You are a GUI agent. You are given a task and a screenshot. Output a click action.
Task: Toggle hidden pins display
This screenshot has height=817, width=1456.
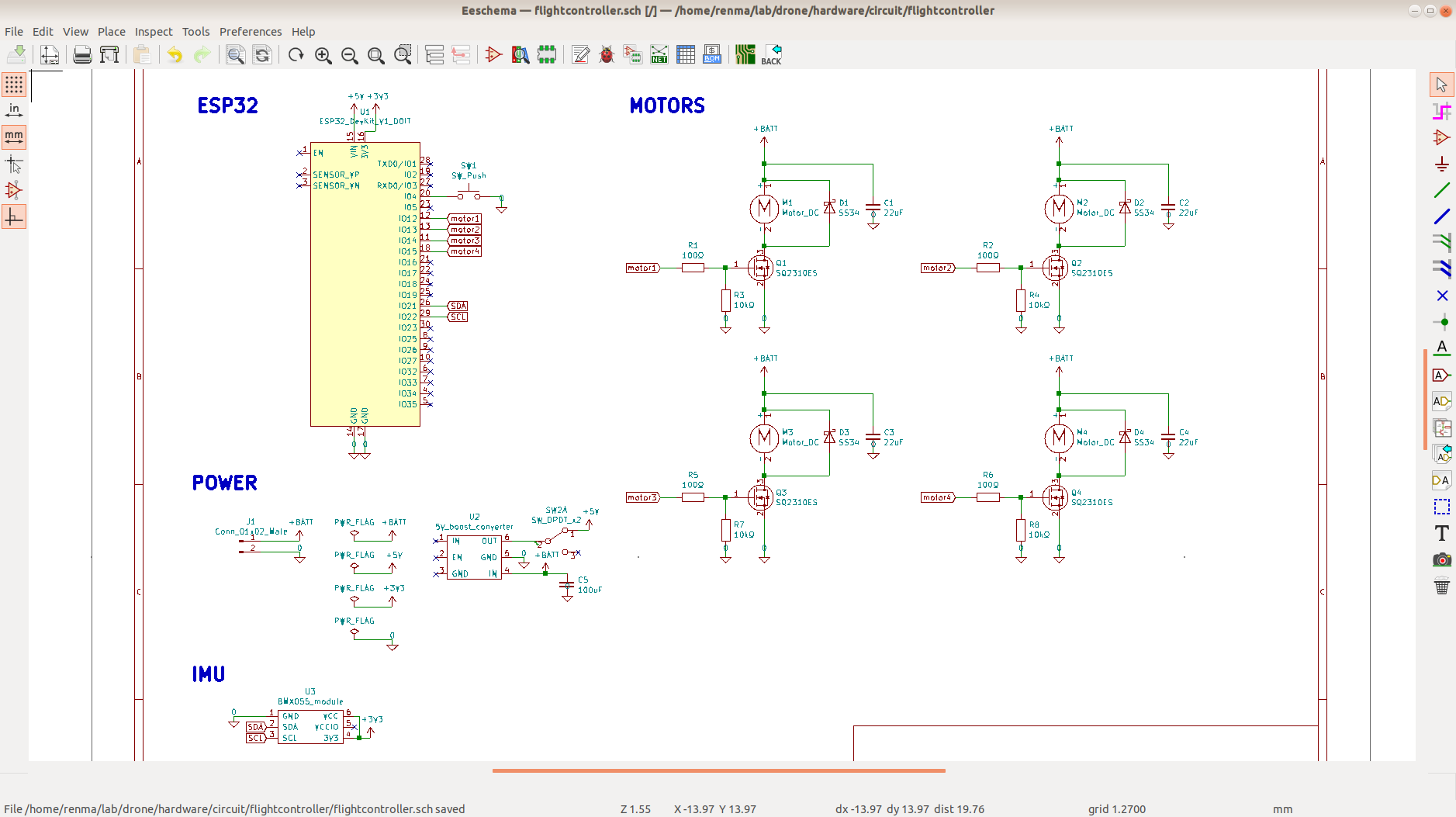coord(14,190)
